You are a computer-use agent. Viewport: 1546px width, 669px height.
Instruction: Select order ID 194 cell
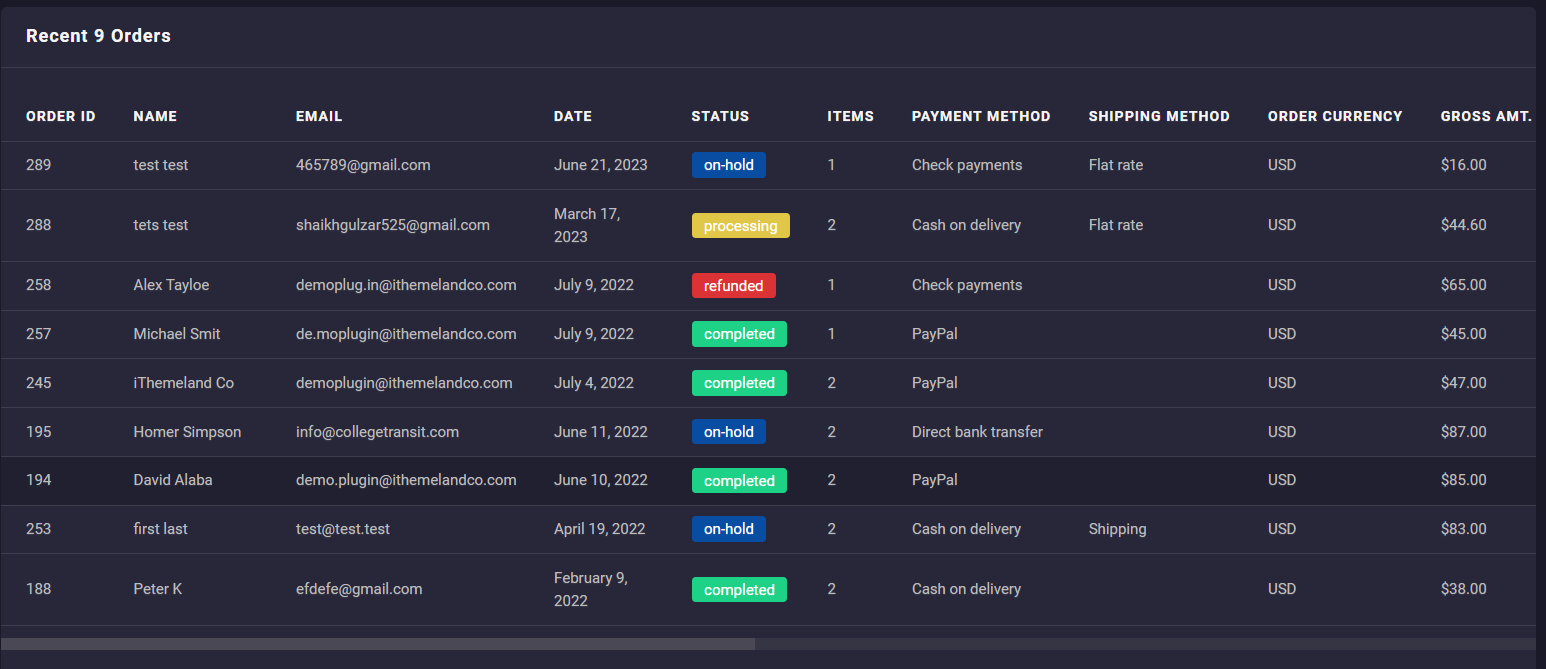coord(39,480)
